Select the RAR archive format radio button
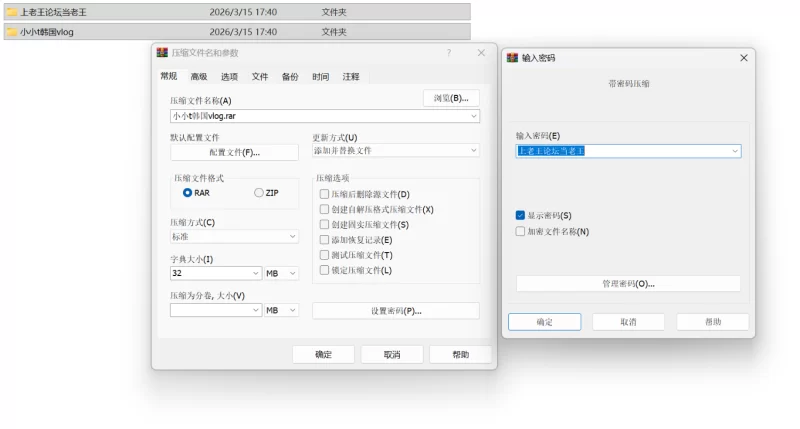Viewport: 800px width, 429px height. [x=187, y=193]
